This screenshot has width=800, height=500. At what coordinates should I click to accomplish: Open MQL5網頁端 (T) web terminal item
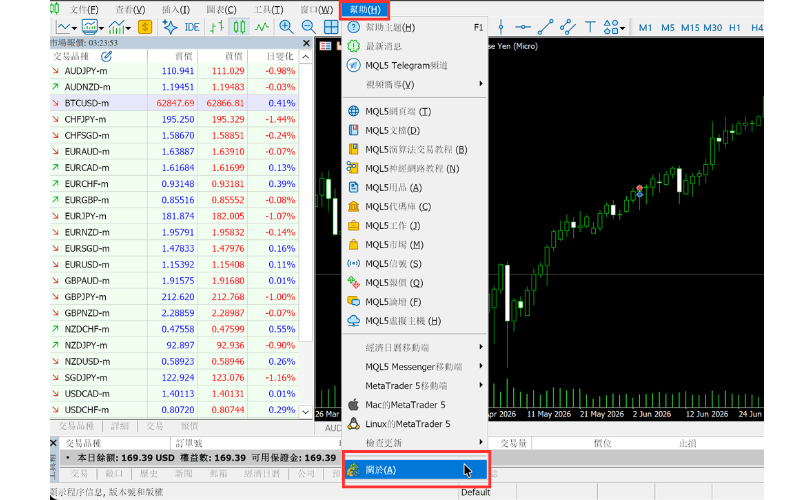pyautogui.click(x=414, y=111)
